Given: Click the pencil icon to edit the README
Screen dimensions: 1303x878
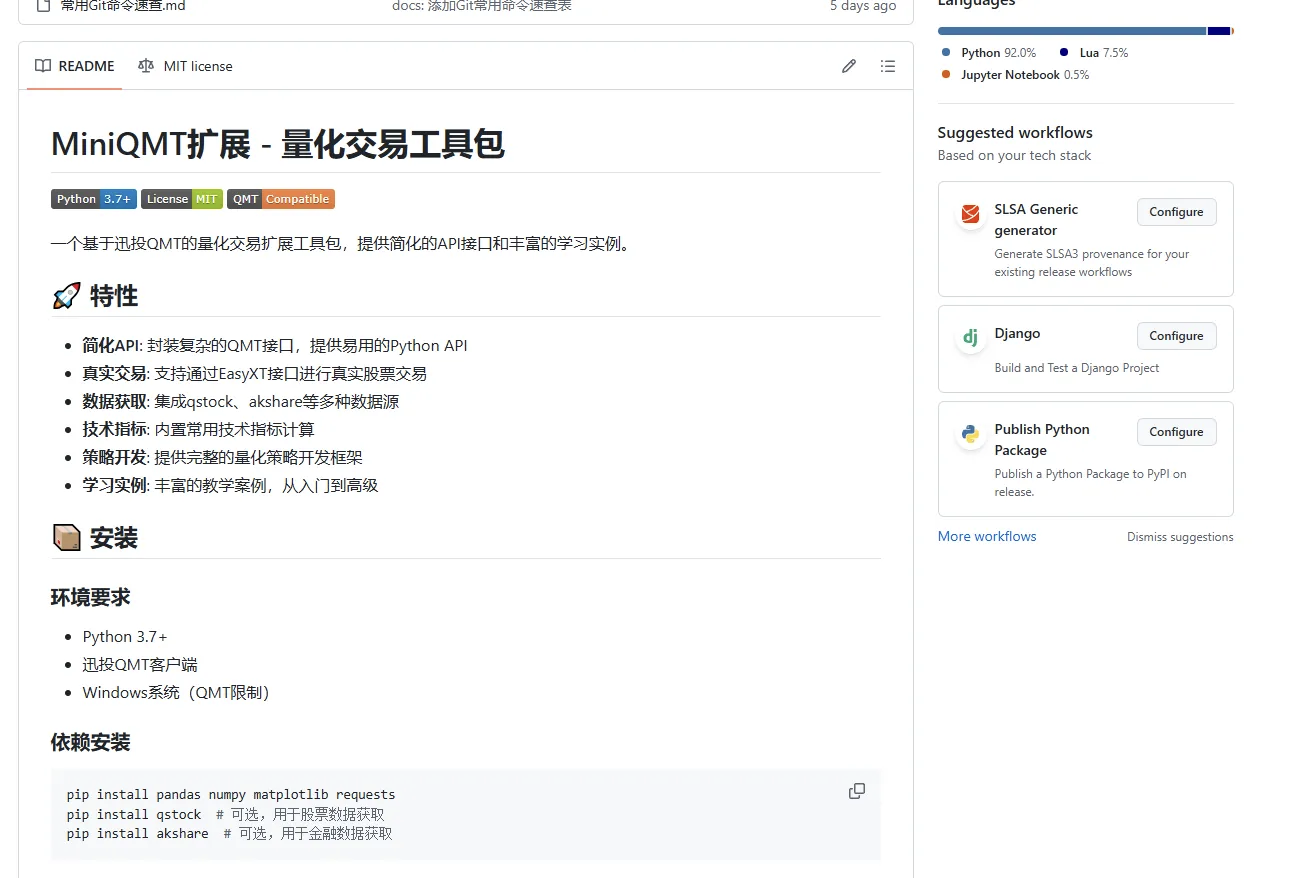Looking at the screenshot, I should (848, 65).
